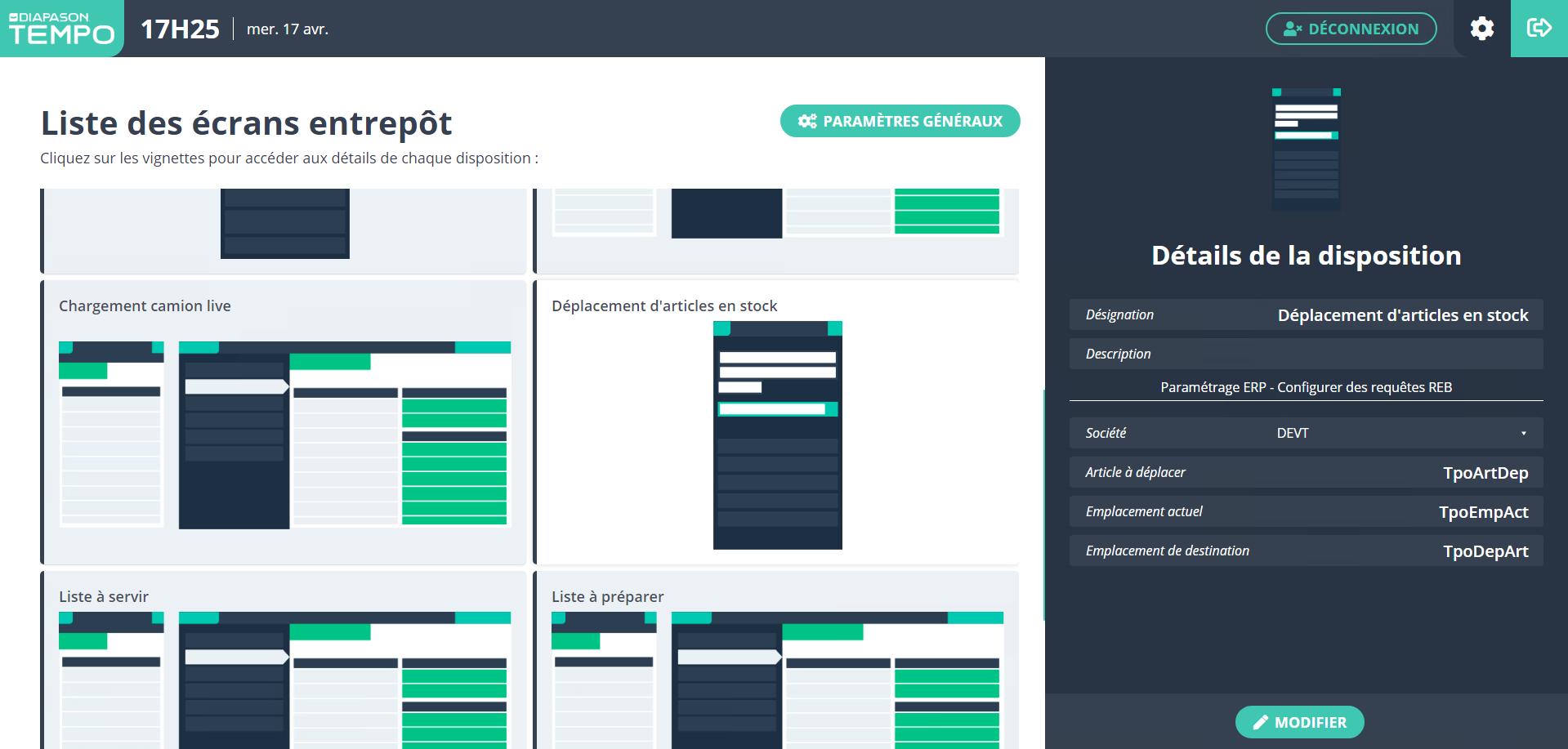This screenshot has height=749, width=1568.
Task: Click the Diapason Tempo logo
Action: coord(61,29)
